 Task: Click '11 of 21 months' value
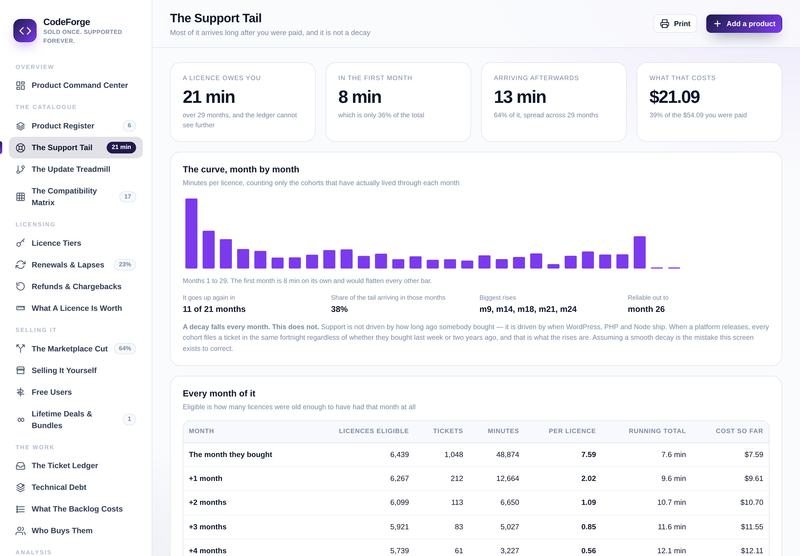click(x=214, y=309)
